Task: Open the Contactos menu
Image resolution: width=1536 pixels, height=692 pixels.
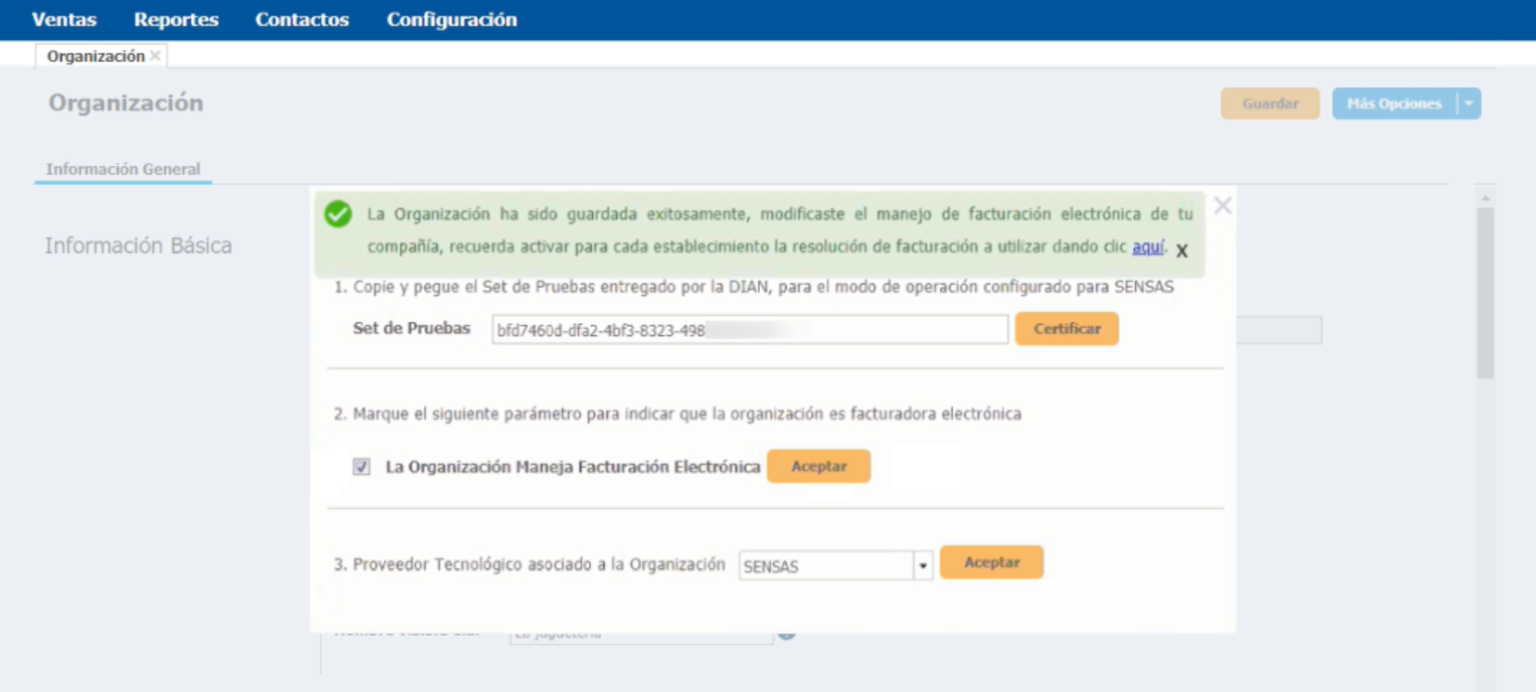Action: pos(302,20)
